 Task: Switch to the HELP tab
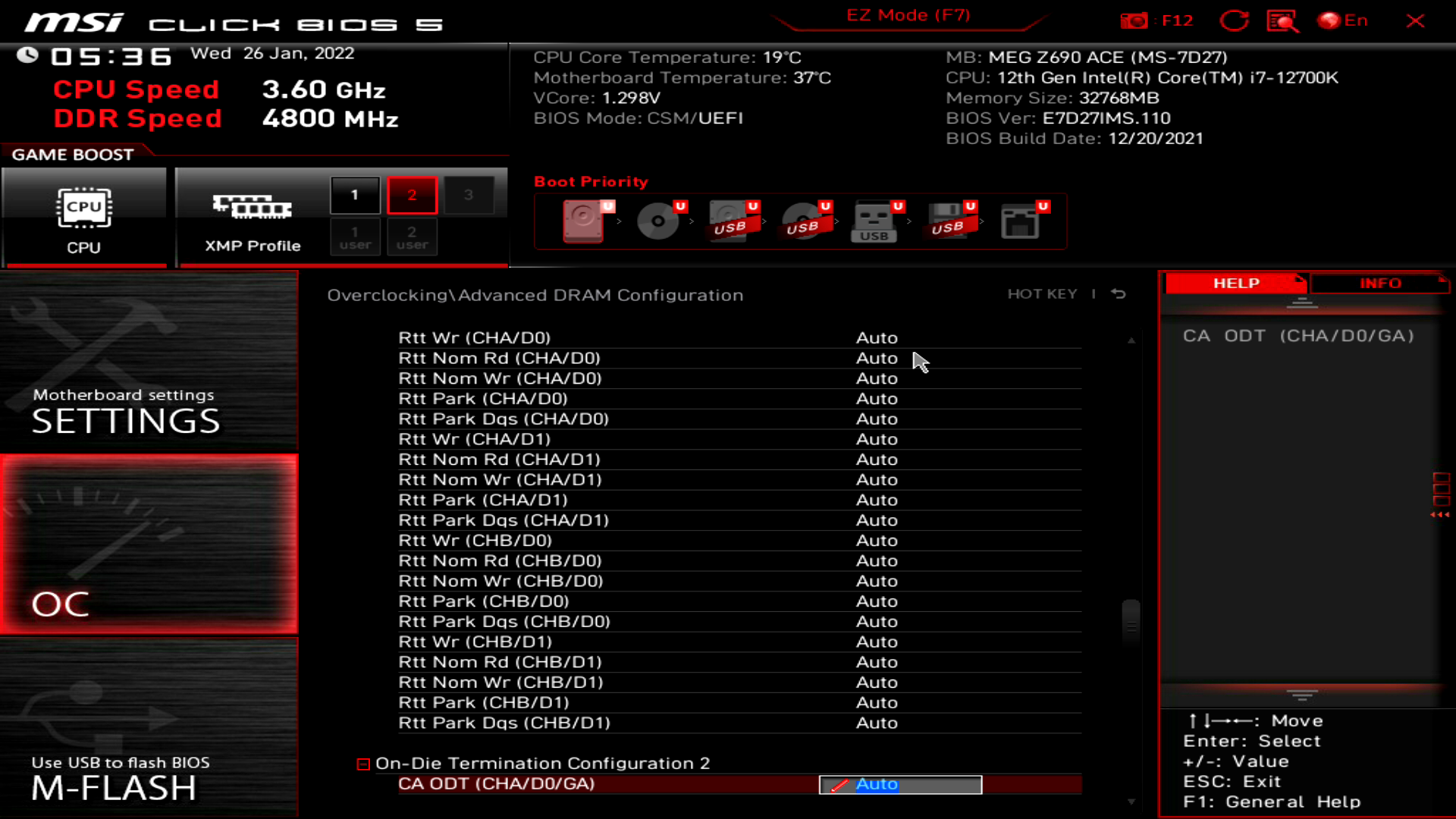click(x=1235, y=283)
